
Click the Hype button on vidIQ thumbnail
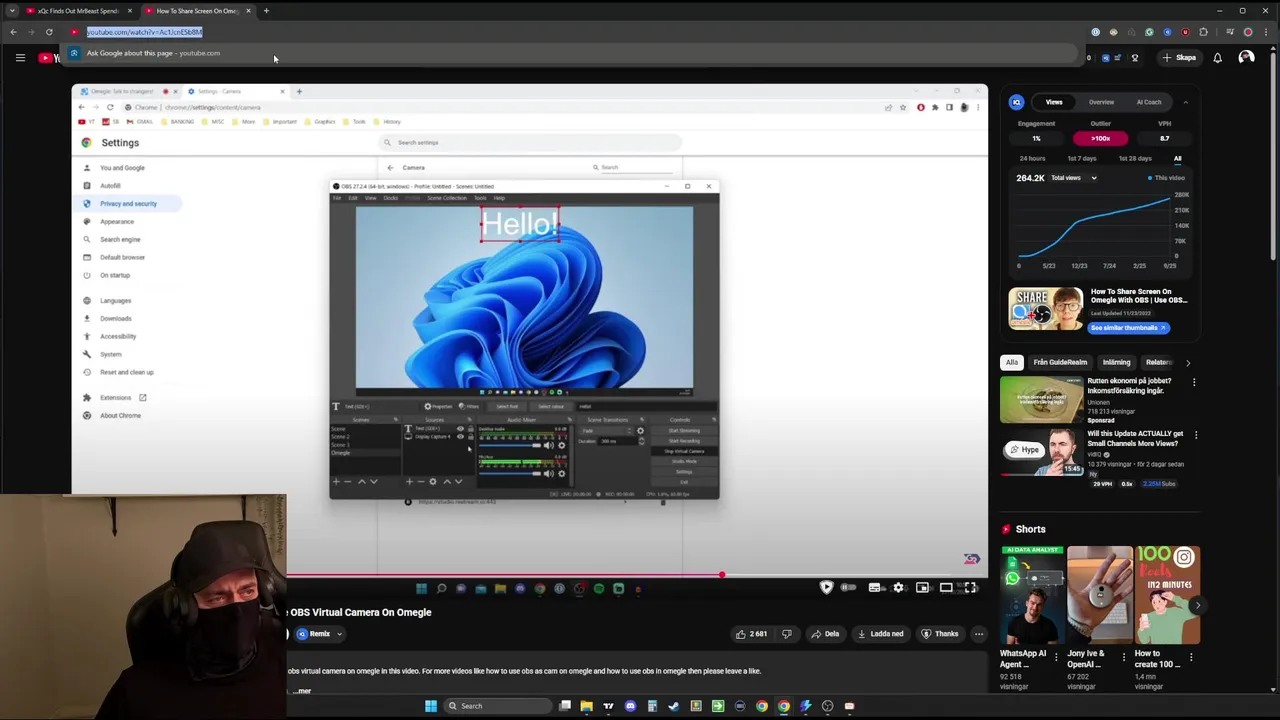(1024, 450)
